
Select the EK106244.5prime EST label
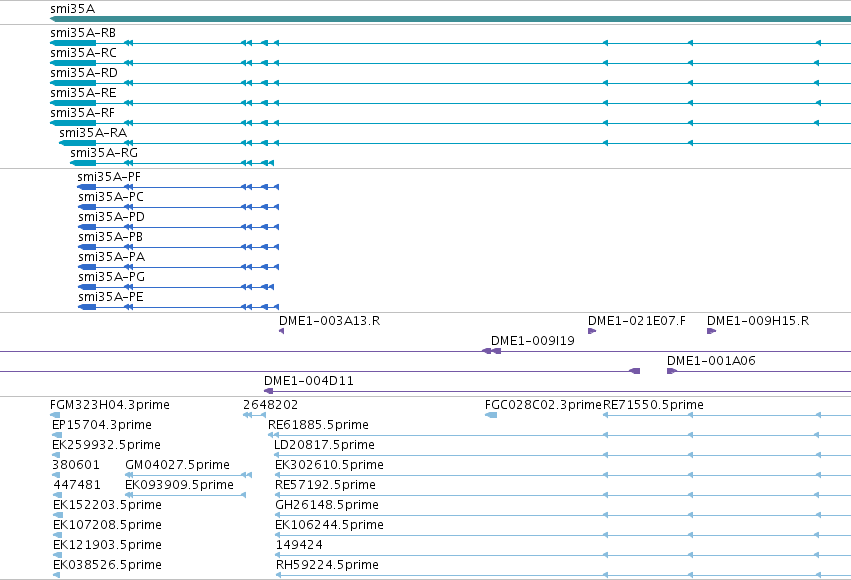[x=329, y=525]
